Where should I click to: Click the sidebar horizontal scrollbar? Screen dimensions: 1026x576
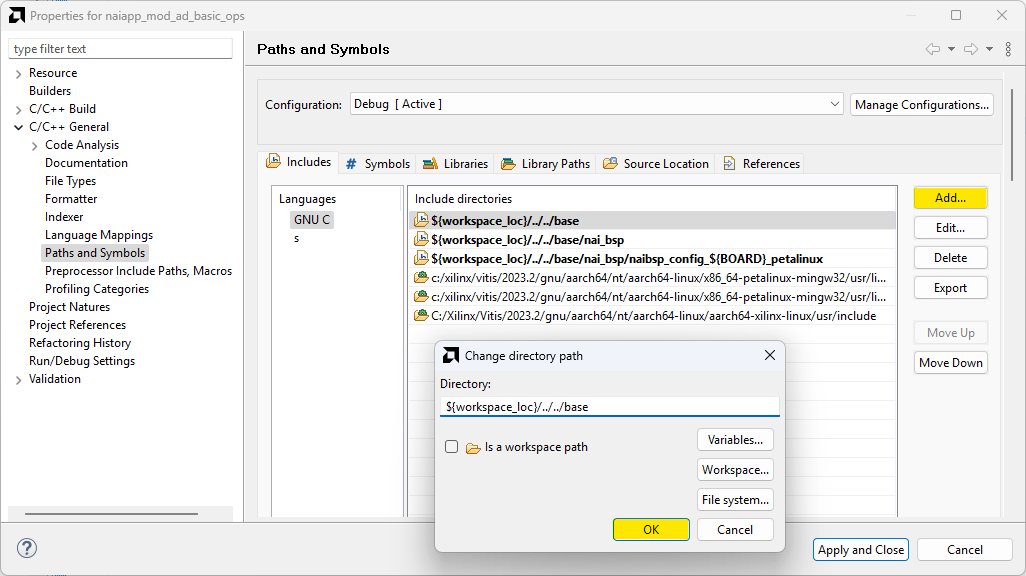click(x=110, y=514)
